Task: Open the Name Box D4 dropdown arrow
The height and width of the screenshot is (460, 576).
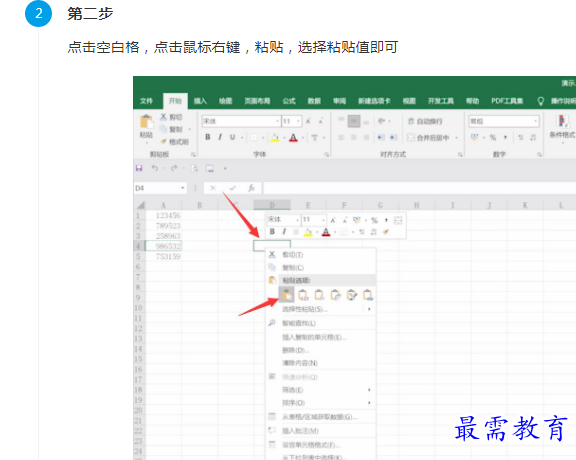Action: (183, 188)
